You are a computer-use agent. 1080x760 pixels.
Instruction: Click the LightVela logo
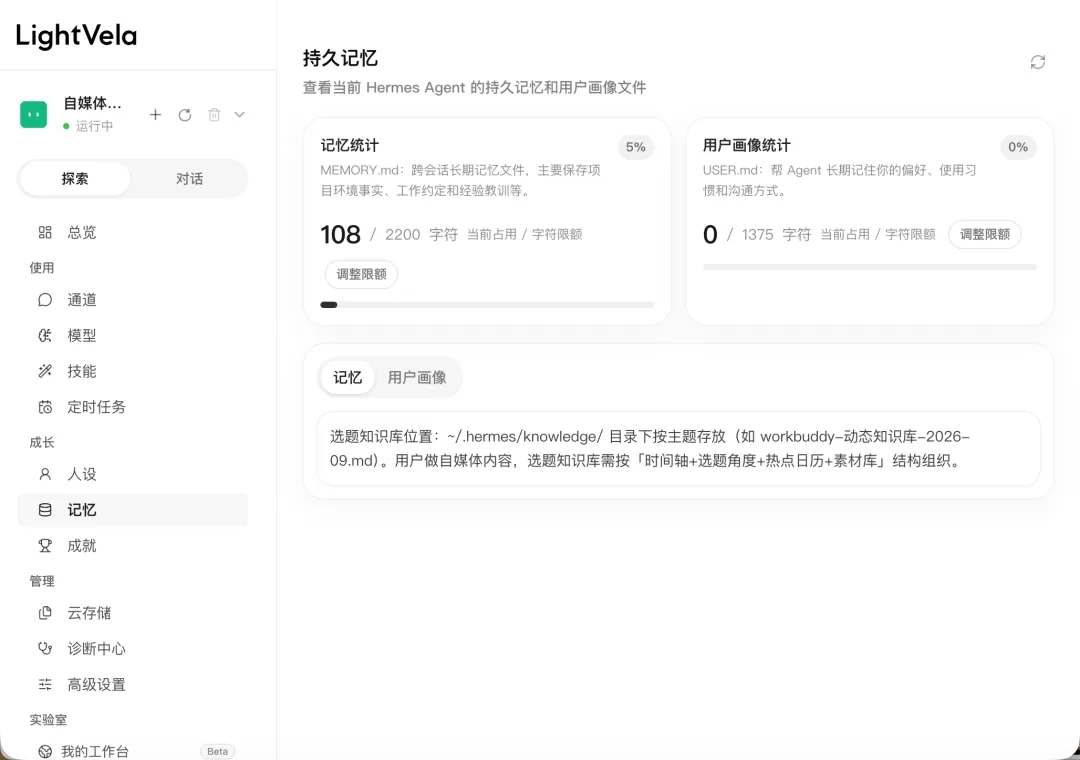76,35
